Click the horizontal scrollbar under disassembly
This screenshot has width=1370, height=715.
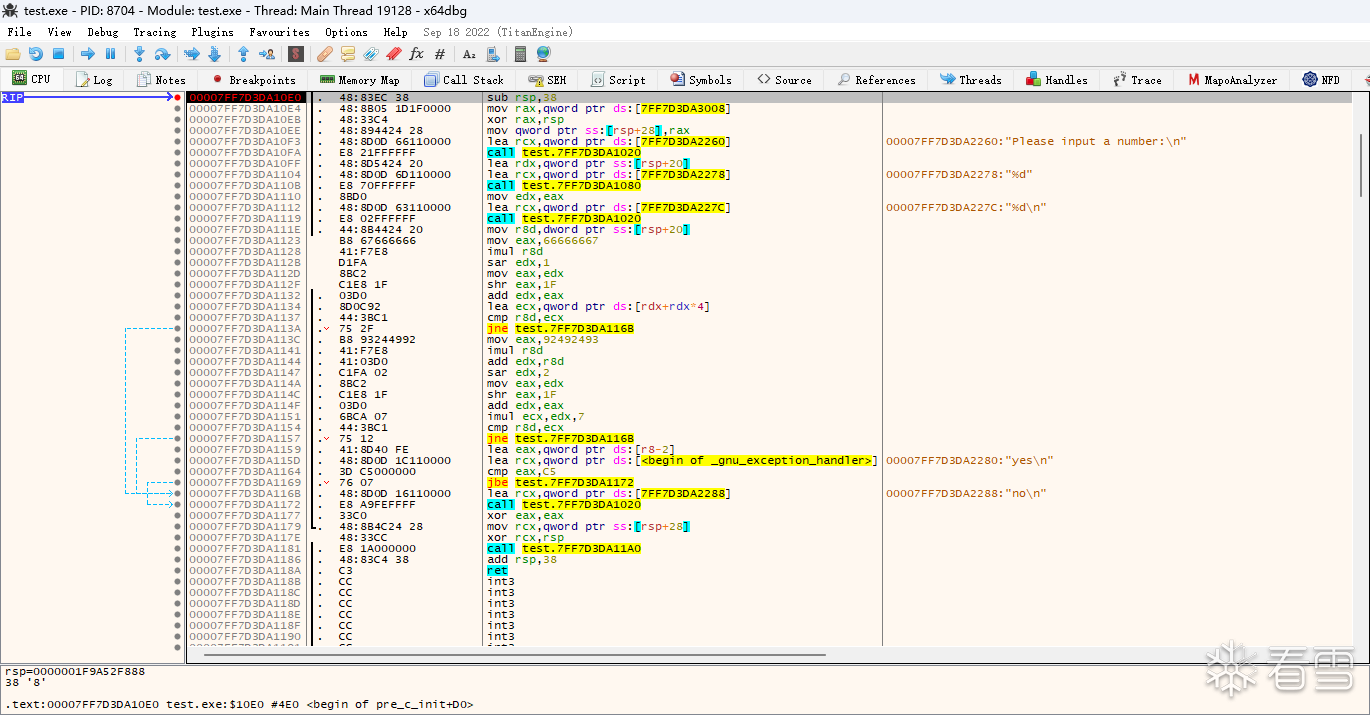(x=515, y=655)
